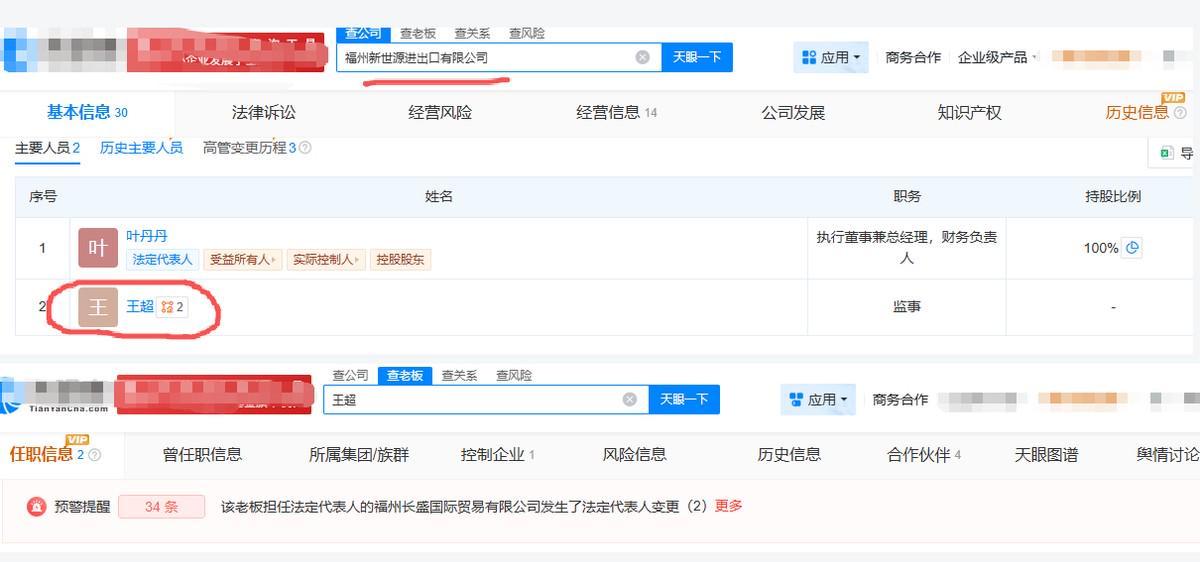Expand the upper 应用 dropdown

(x=831, y=58)
